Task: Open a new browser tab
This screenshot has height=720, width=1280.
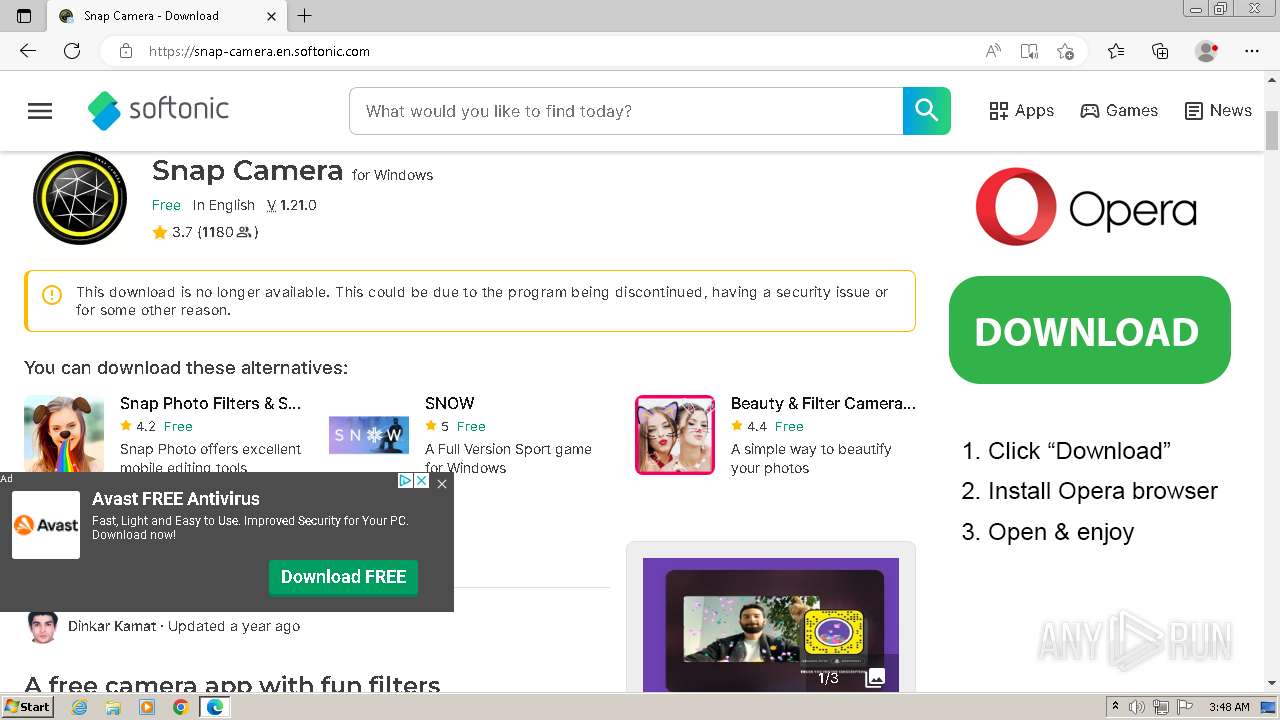Action: 305,15
